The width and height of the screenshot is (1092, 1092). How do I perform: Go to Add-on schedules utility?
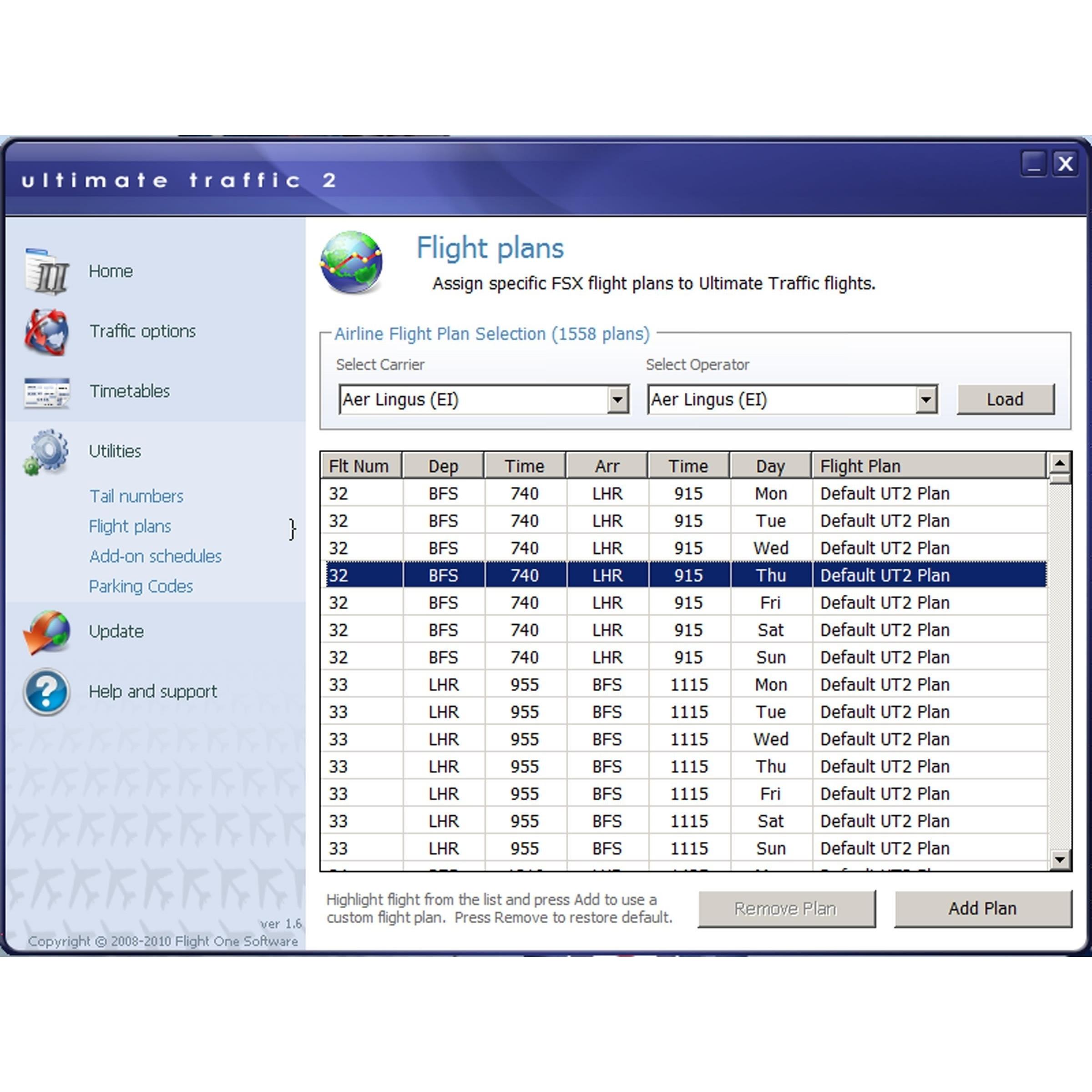(x=156, y=556)
